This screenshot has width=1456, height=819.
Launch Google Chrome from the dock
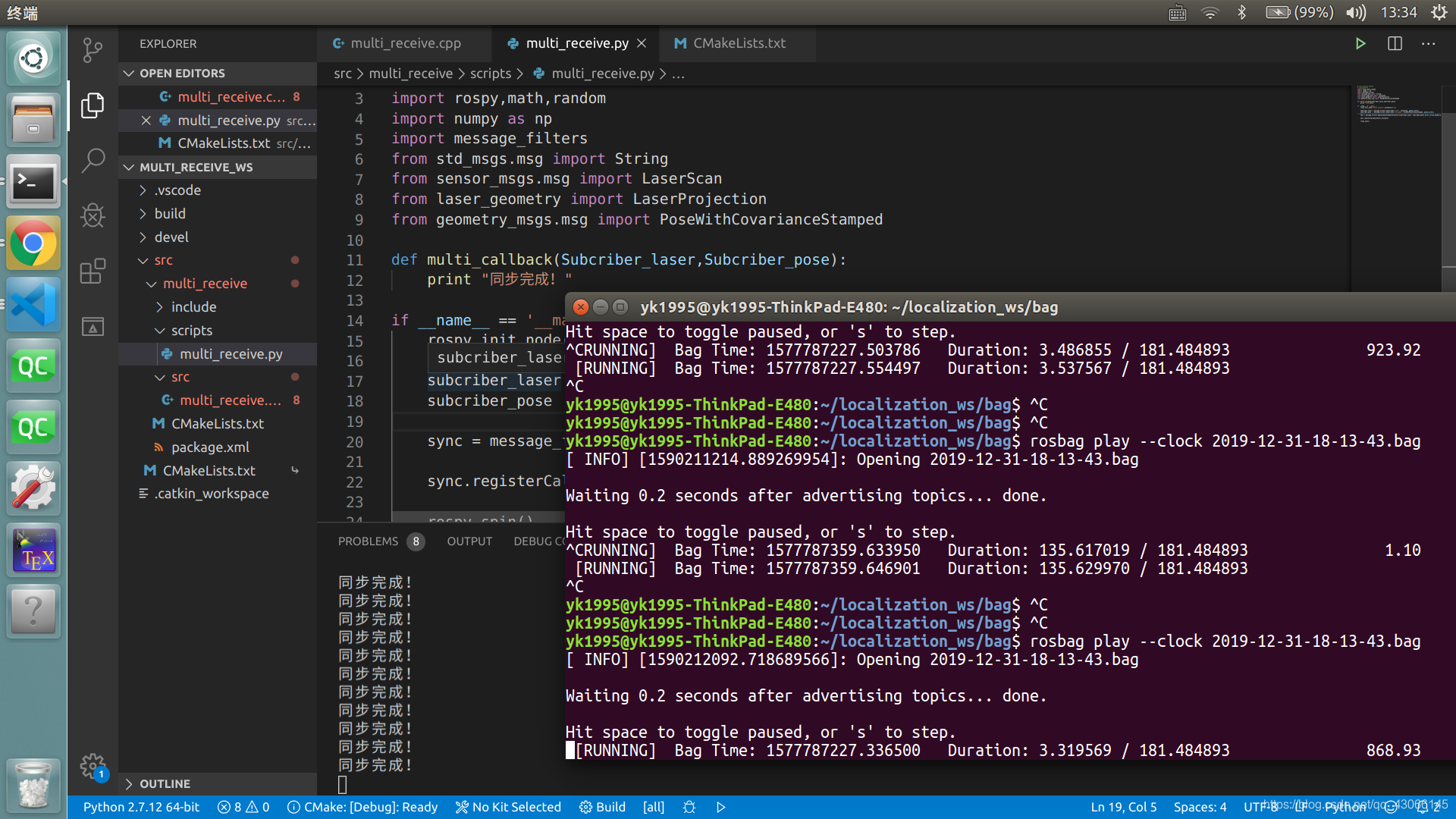point(33,244)
